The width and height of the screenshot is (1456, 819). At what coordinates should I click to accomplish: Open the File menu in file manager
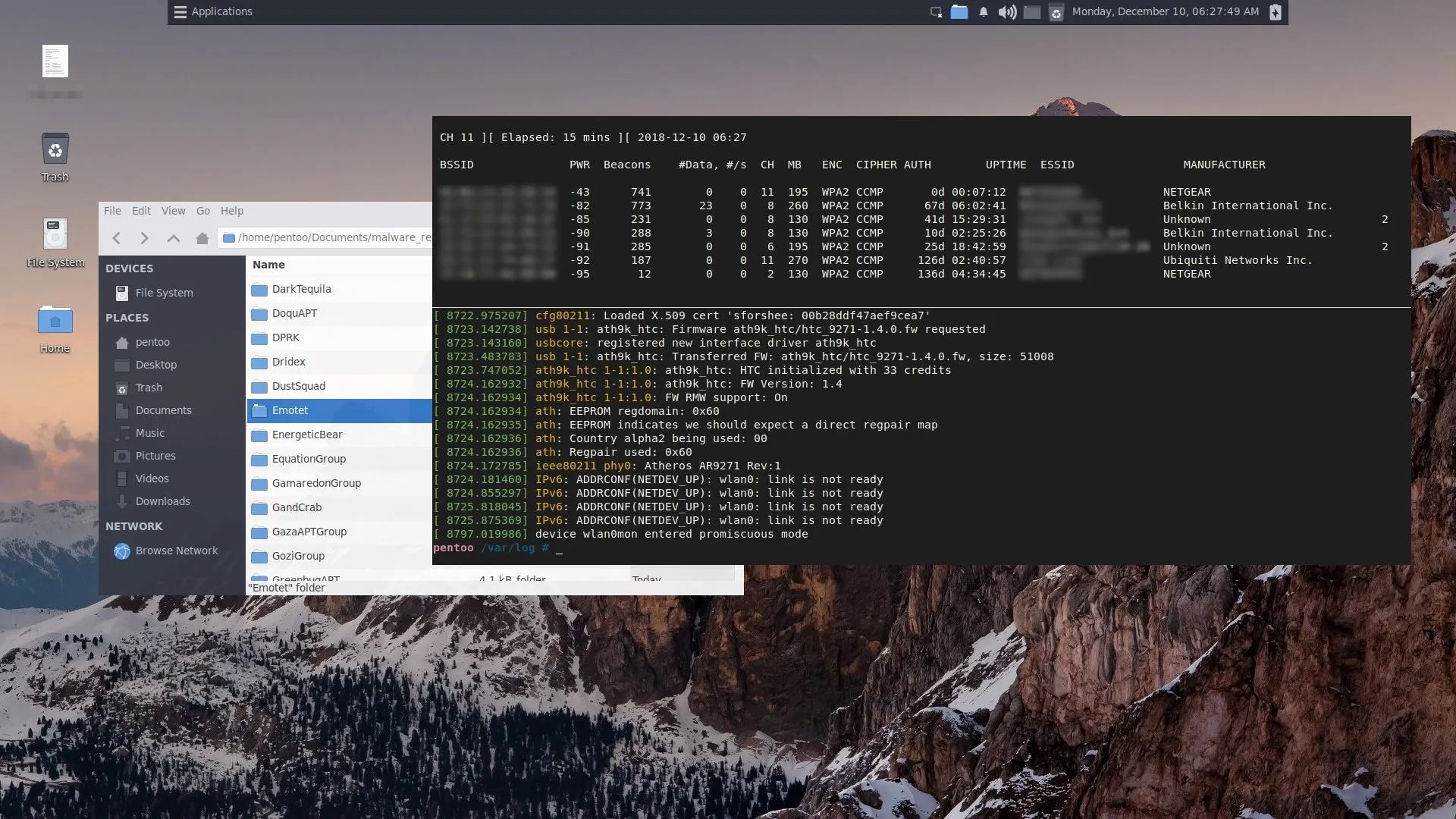[112, 211]
